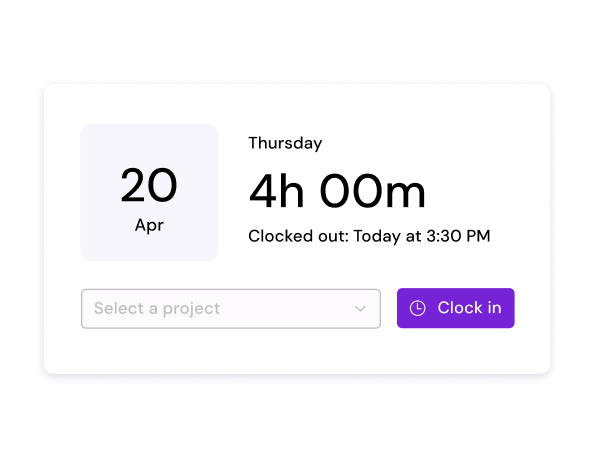
Task: Expand the project dropdown chevron arrow
Action: pyautogui.click(x=360, y=309)
